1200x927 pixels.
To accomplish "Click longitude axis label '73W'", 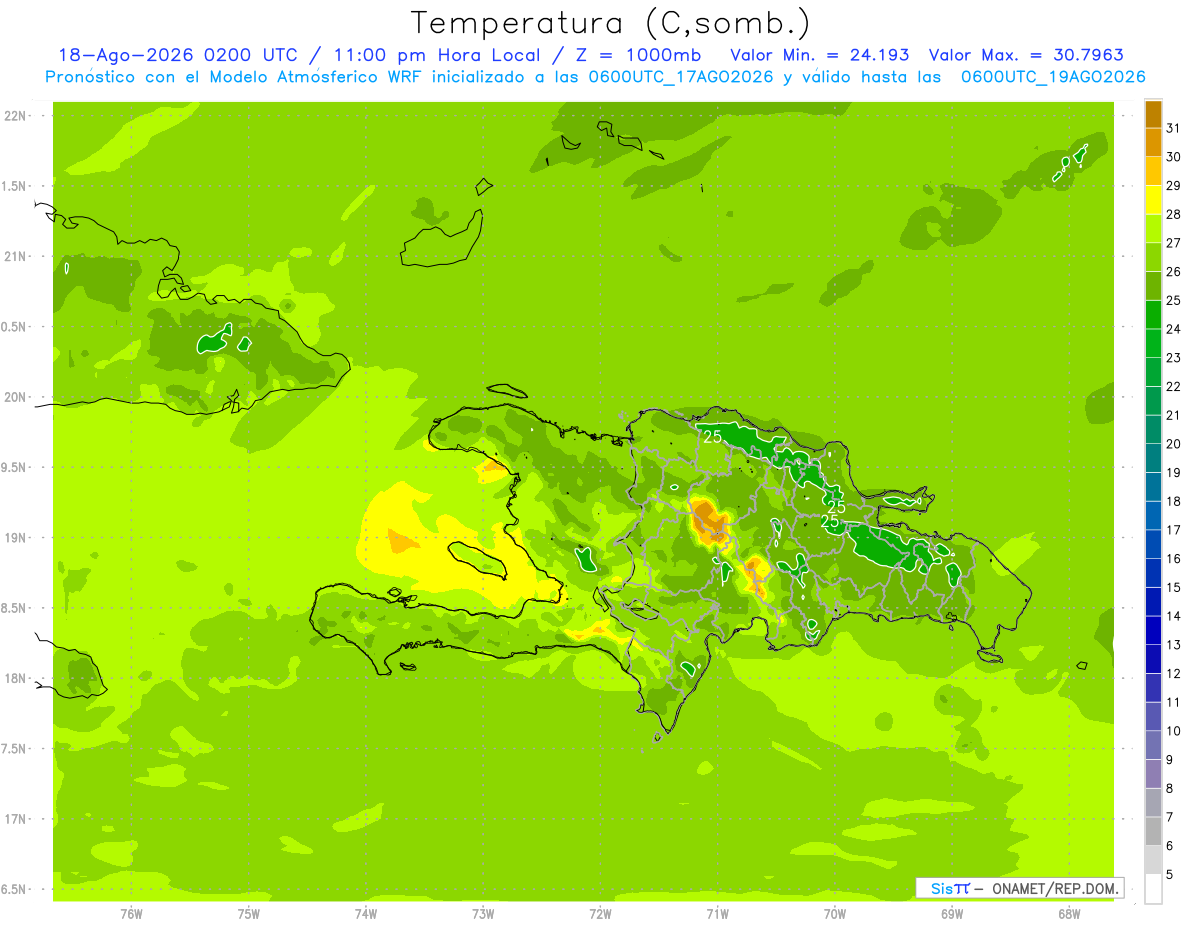I will (x=483, y=914).
